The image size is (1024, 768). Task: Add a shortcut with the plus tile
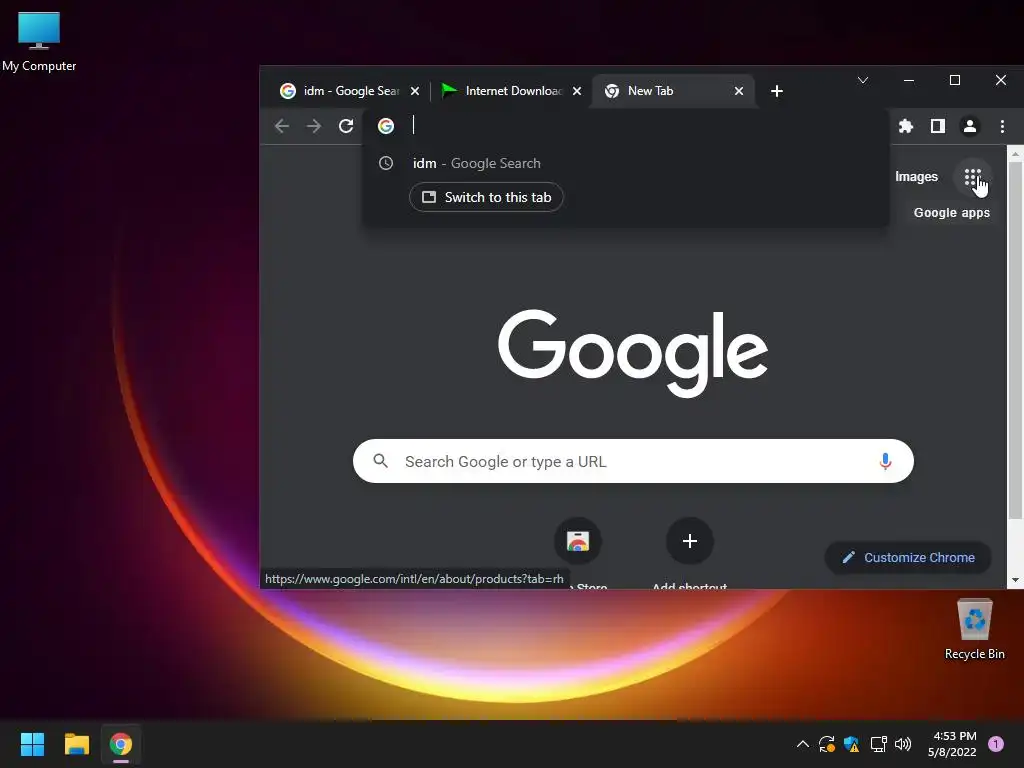690,541
